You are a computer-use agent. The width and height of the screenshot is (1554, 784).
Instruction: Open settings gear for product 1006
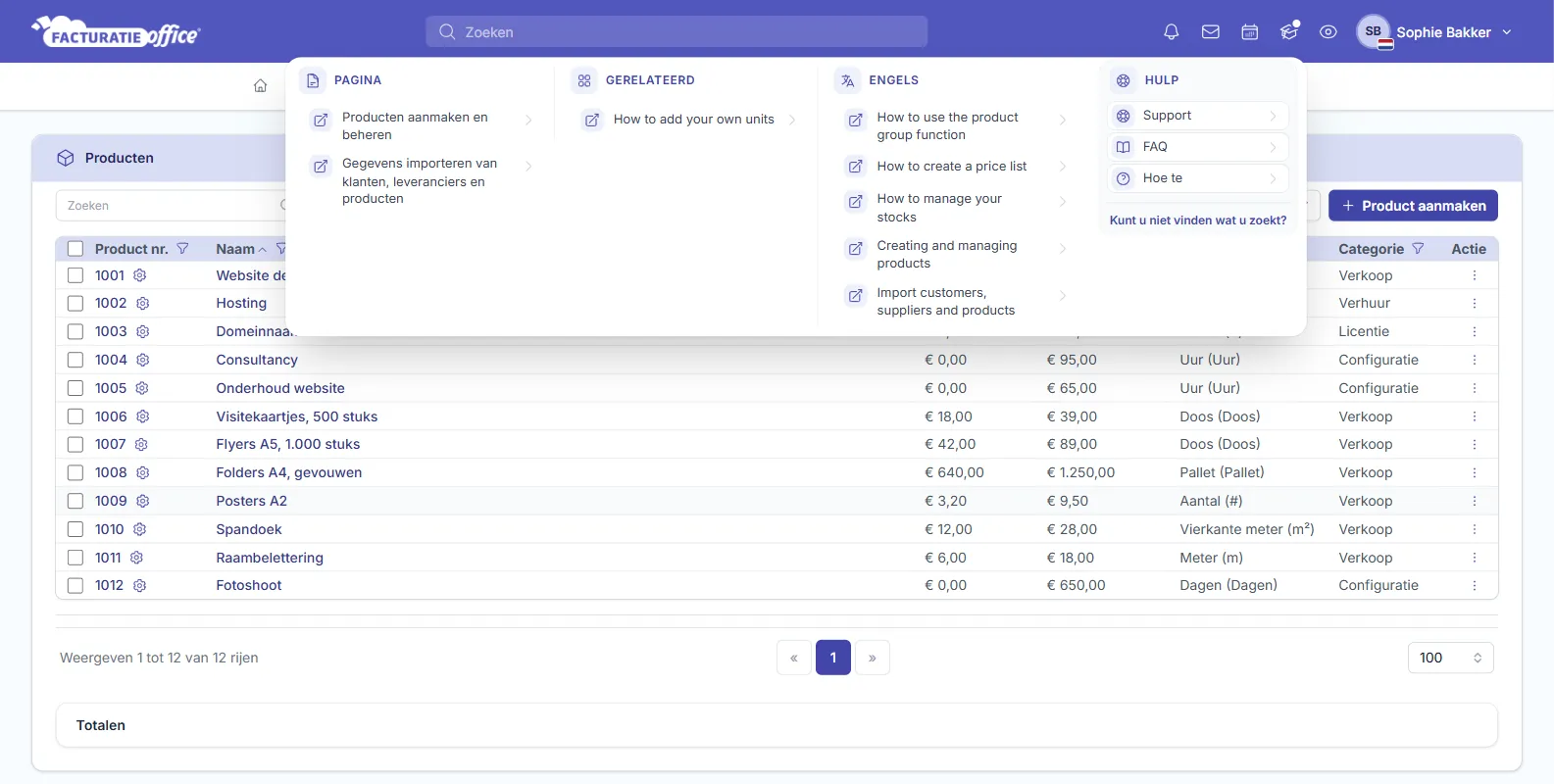coord(142,416)
